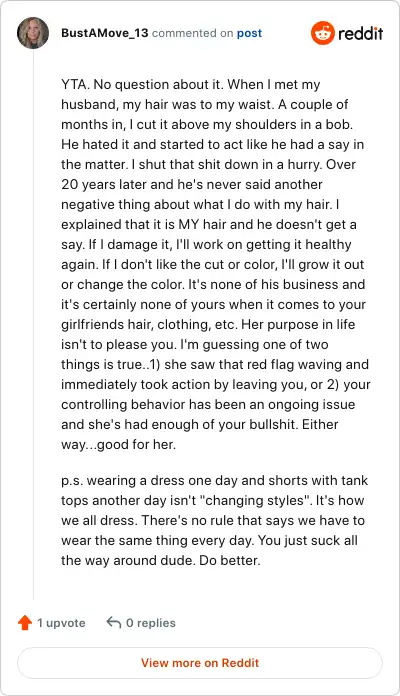The image size is (400, 696).
Task: Open BustAMove_13's profile avatar
Action: click(33, 33)
